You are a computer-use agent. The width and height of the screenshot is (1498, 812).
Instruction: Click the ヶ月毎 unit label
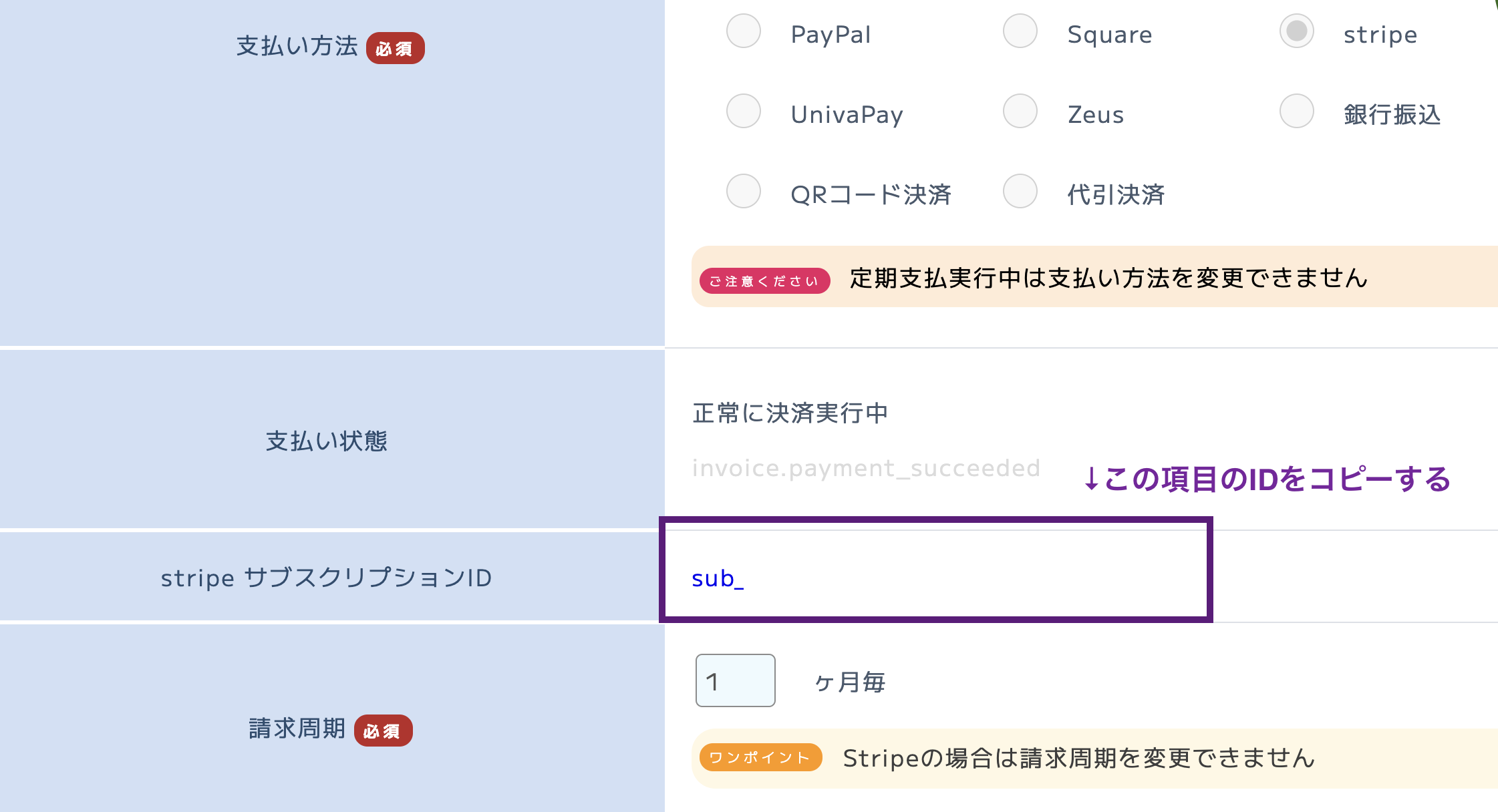(x=850, y=682)
